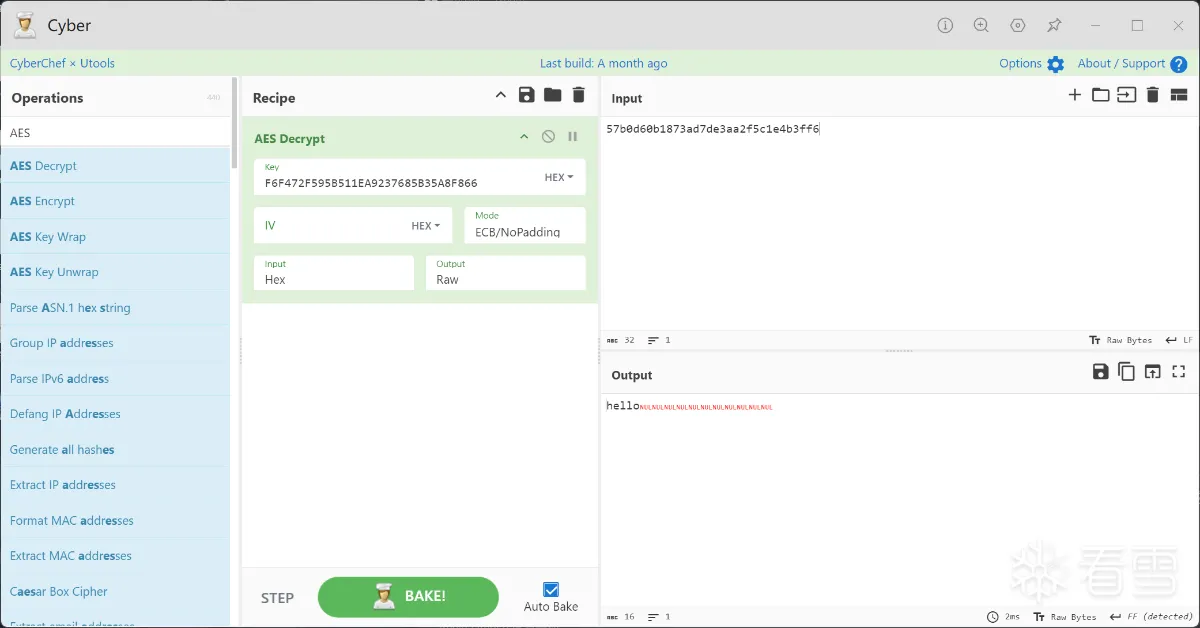Select the AES Encrypt operation

click(x=115, y=201)
